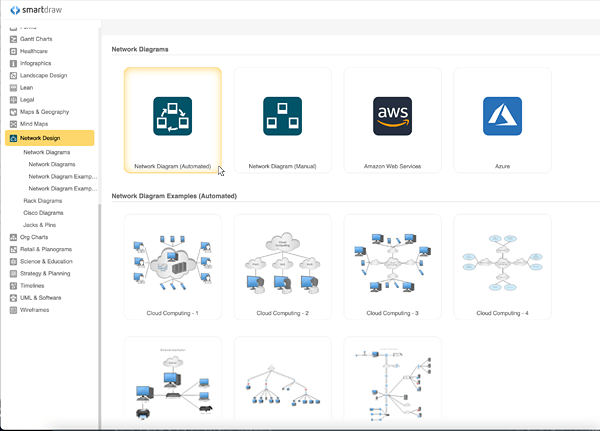
Task: Click the Healthcare category icon
Action: point(13,51)
